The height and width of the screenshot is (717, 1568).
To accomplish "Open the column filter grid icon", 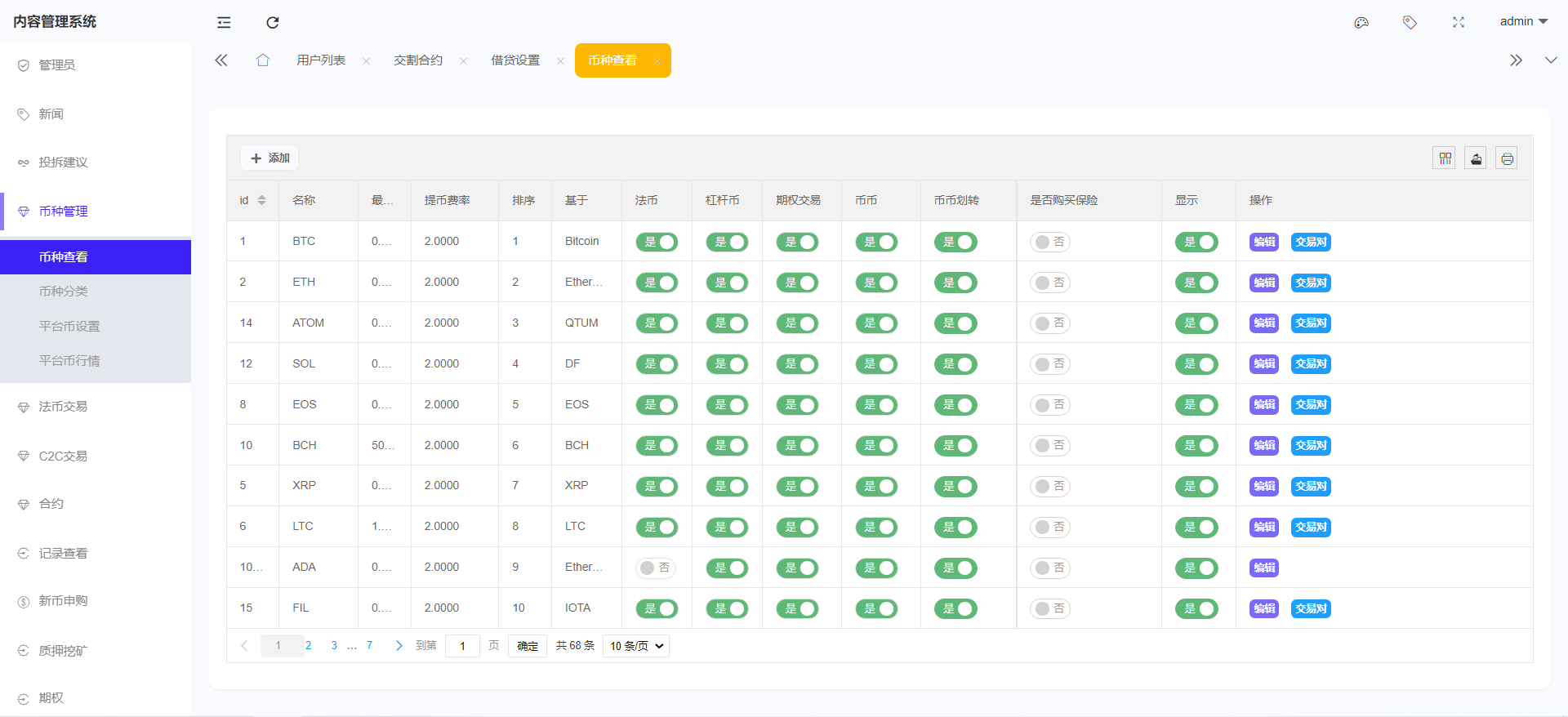I will 1445,158.
